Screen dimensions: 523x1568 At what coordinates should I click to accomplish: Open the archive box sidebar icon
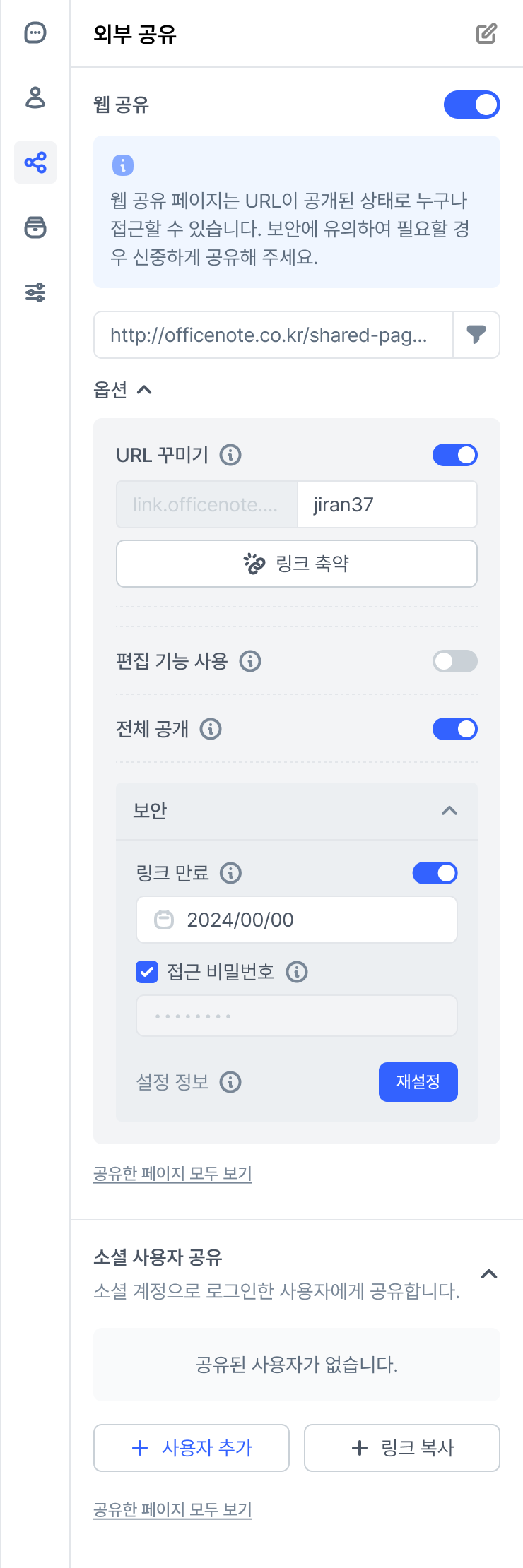pyautogui.click(x=35, y=227)
